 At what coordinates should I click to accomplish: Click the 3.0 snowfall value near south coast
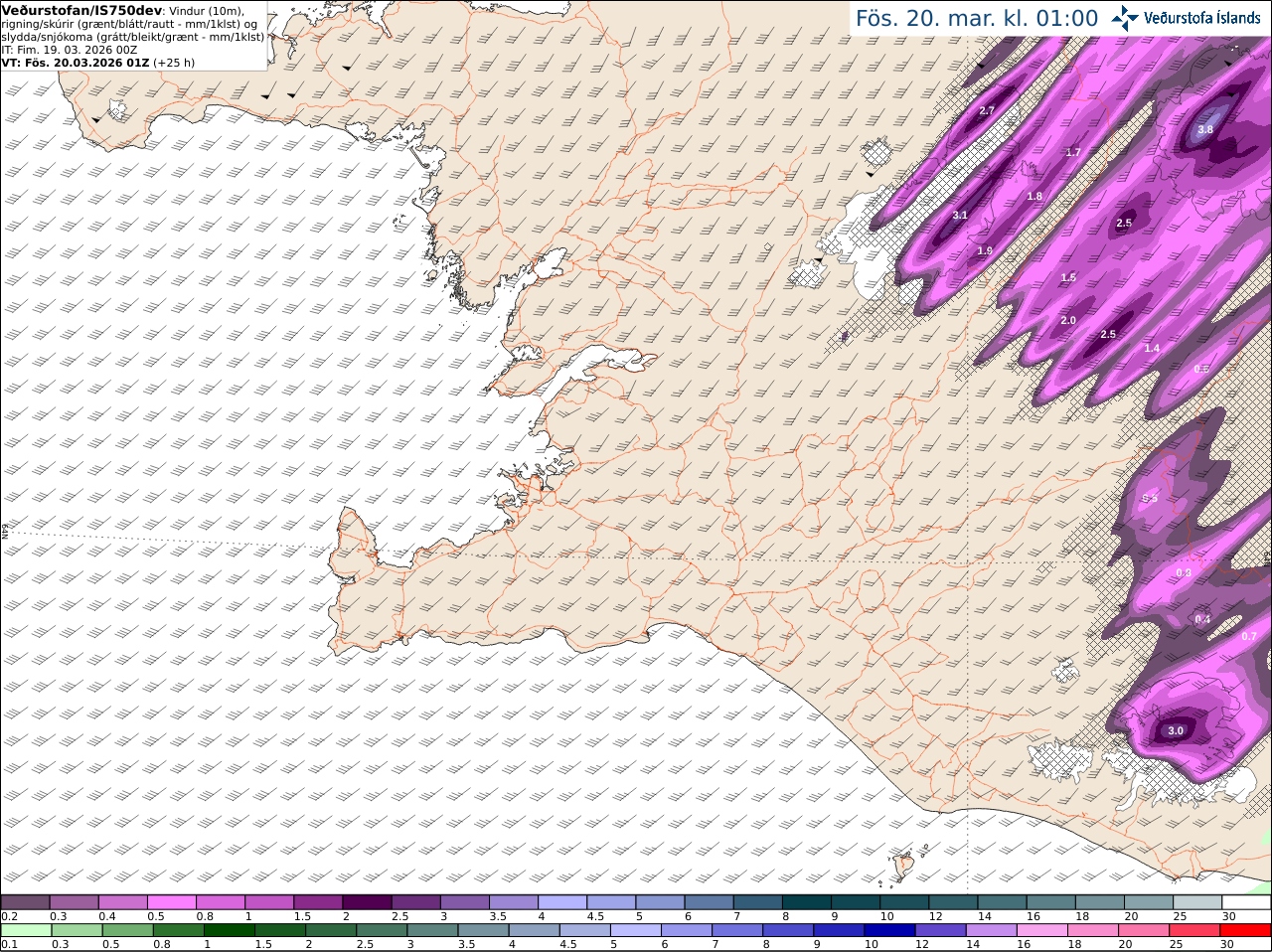[x=1176, y=730]
